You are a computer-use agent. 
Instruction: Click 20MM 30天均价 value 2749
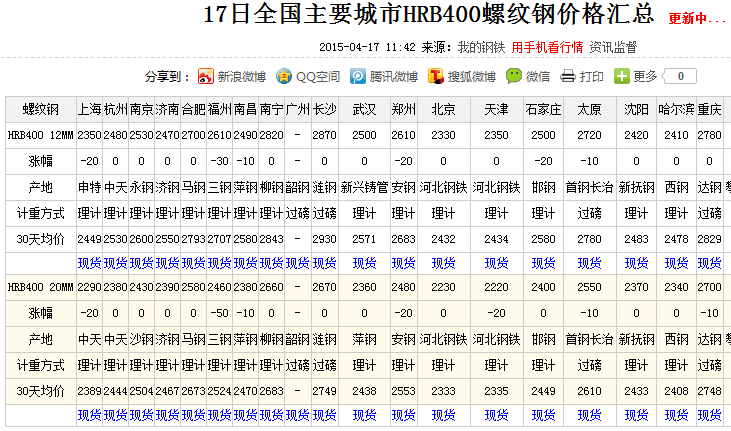pyautogui.click(x=324, y=391)
